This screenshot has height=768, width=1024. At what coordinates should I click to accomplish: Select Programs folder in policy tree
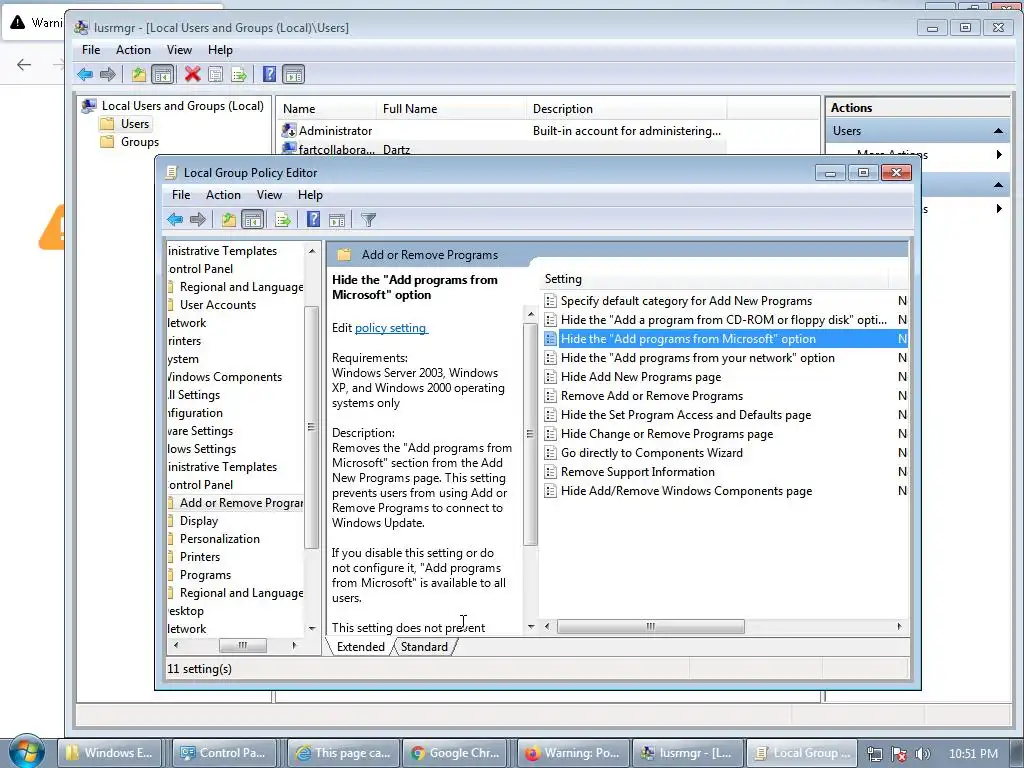205,575
